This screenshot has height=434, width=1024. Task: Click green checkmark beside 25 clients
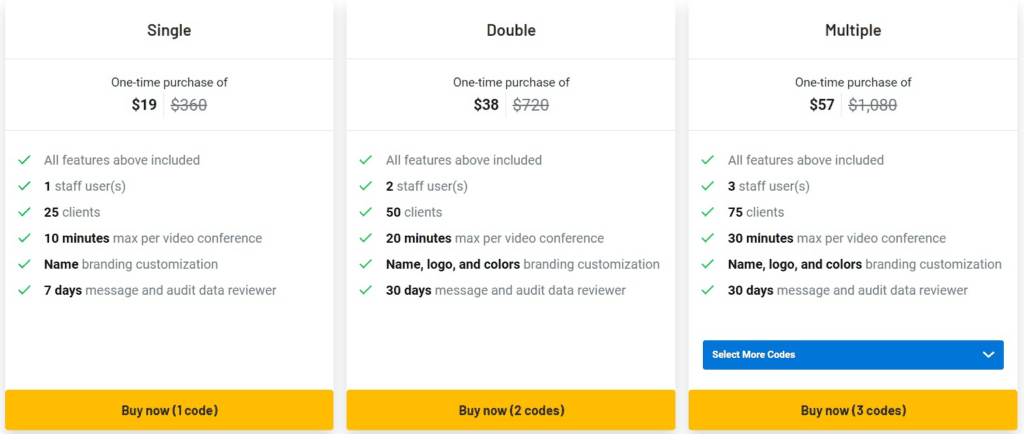coord(24,212)
